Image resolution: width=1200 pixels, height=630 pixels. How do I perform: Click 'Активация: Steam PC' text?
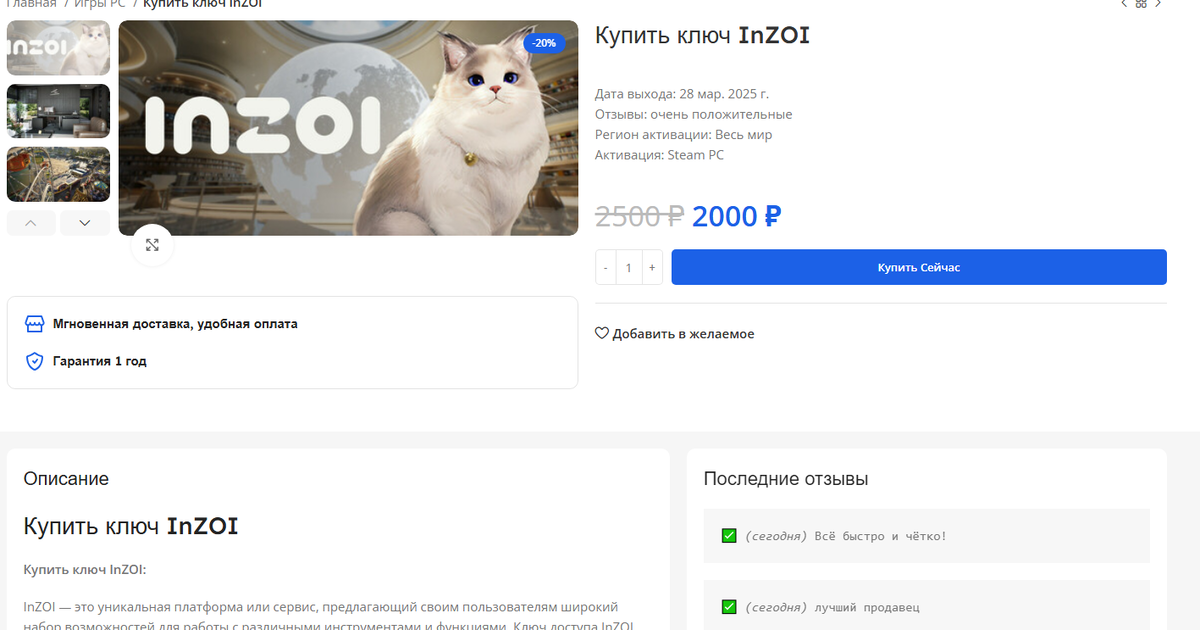pyautogui.click(x=659, y=155)
